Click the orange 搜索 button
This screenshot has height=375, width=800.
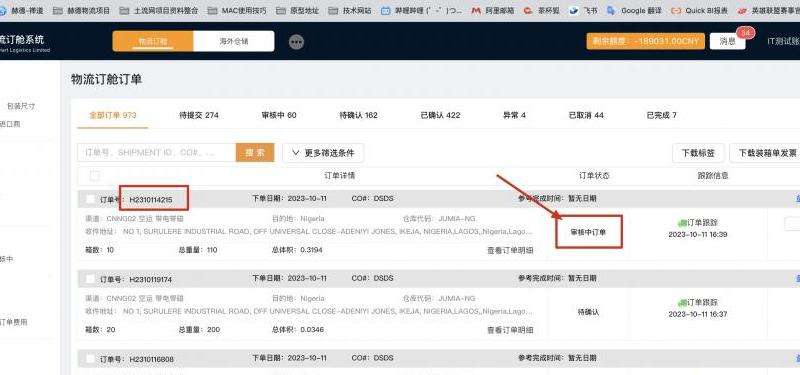[x=255, y=153]
